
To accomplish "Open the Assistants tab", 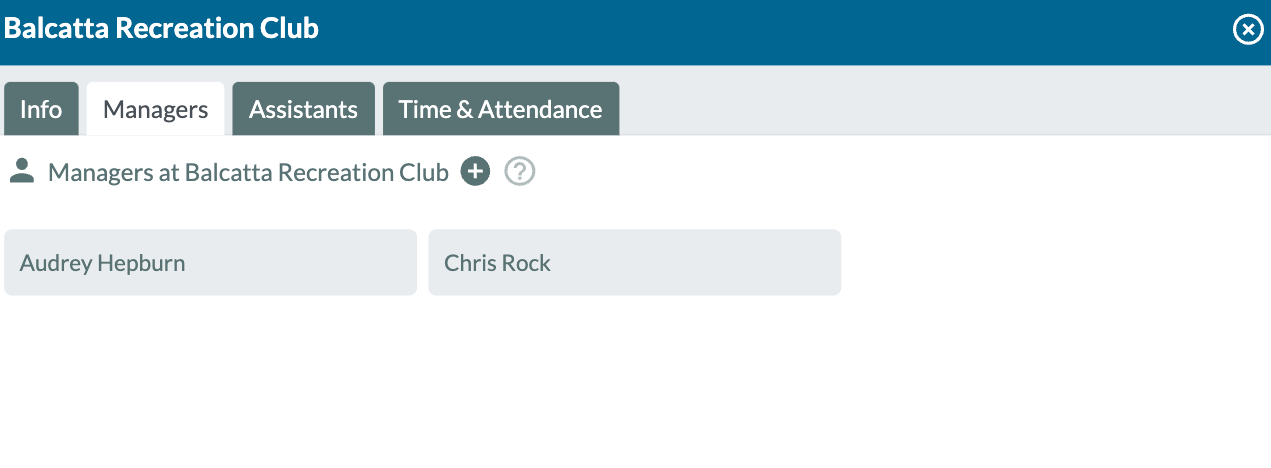I will (x=303, y=109).
